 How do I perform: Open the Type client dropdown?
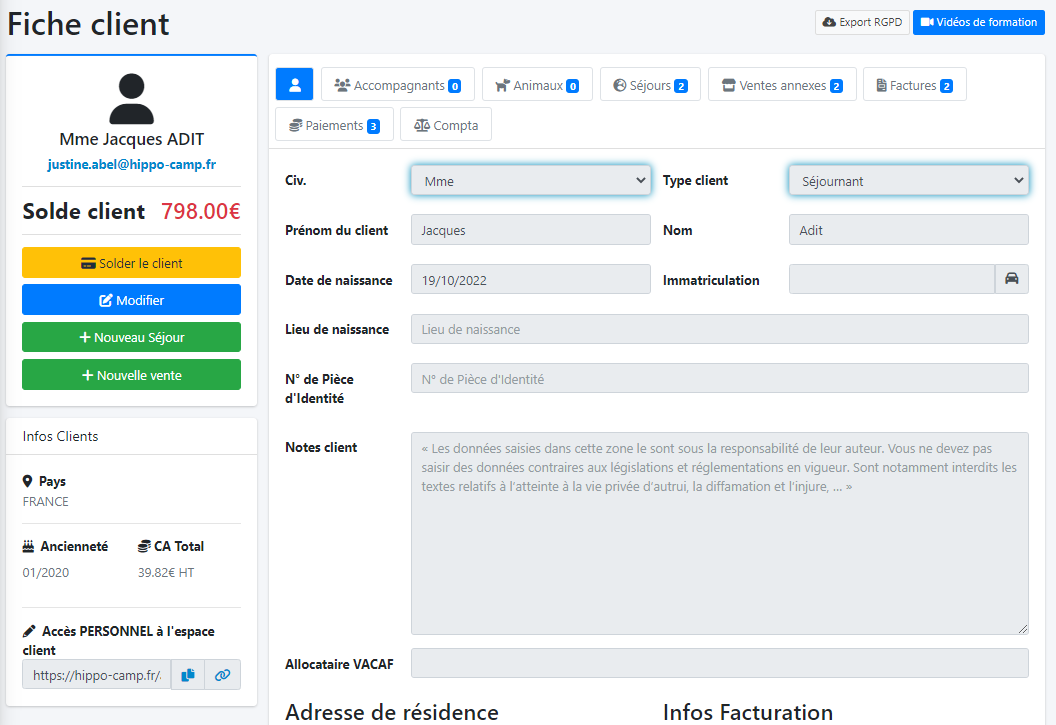[908, 181]
